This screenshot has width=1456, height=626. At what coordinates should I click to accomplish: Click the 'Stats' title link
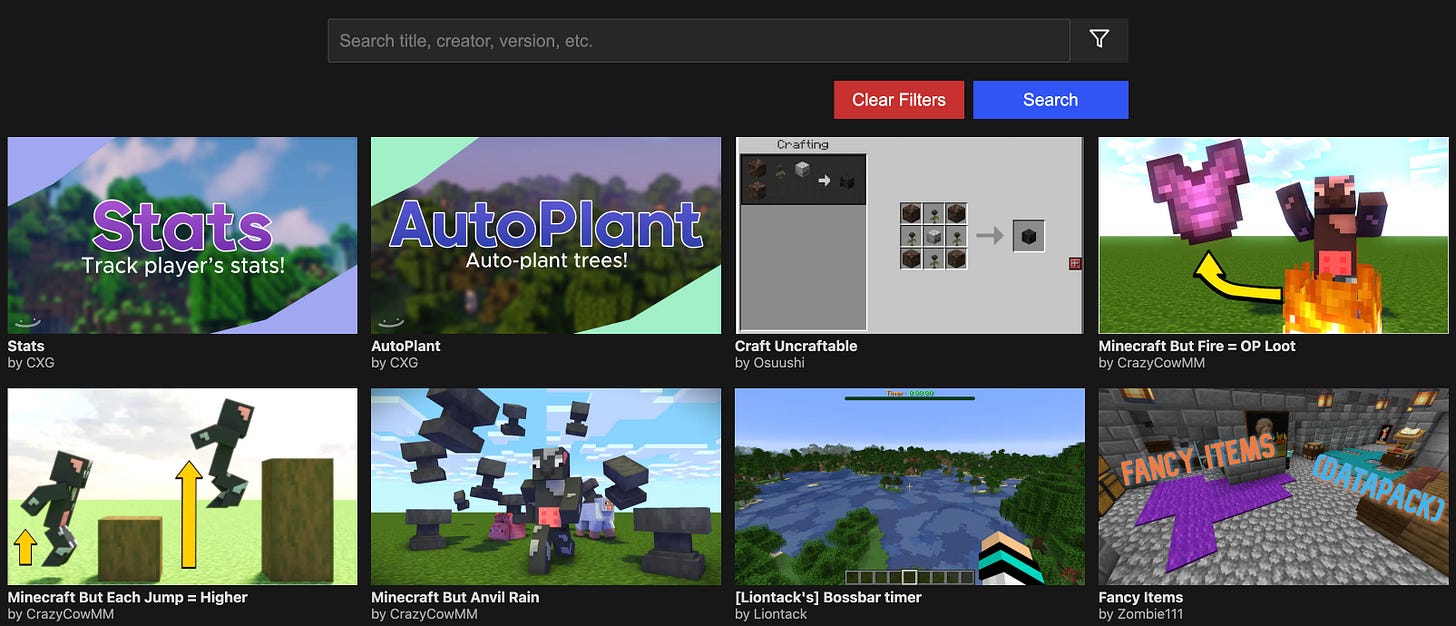[26, 346]
